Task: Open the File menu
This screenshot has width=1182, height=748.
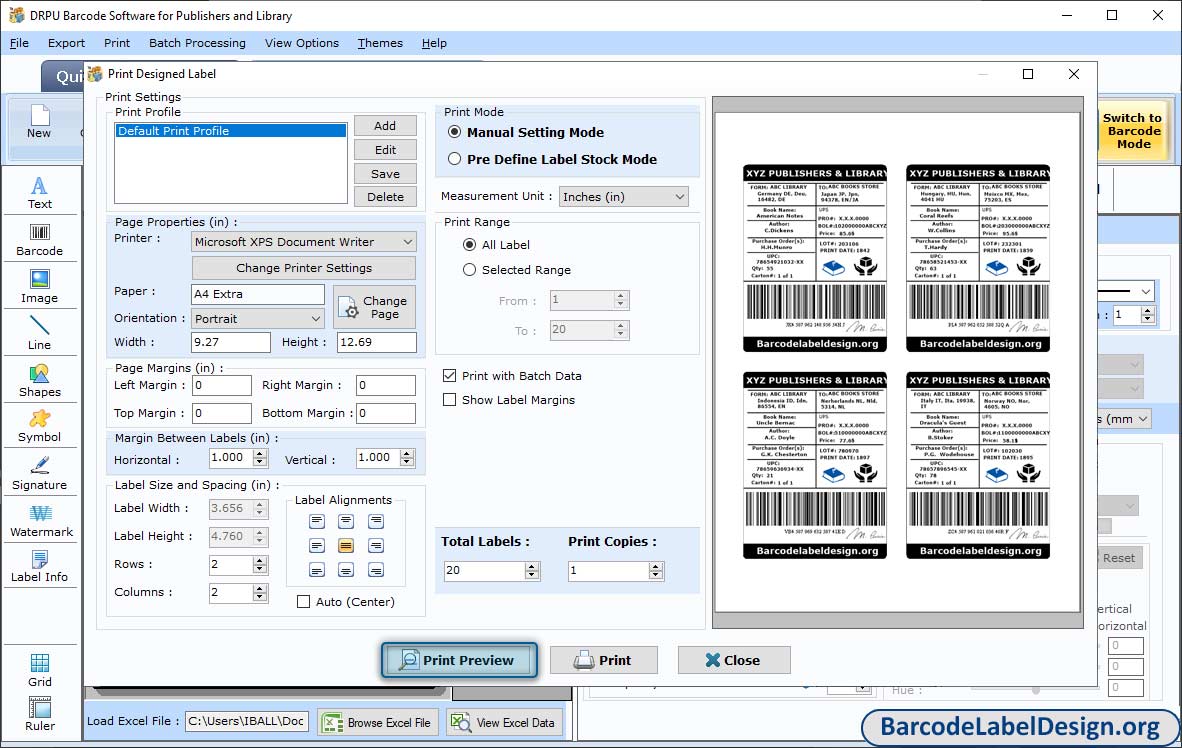Action: (19, 43)
